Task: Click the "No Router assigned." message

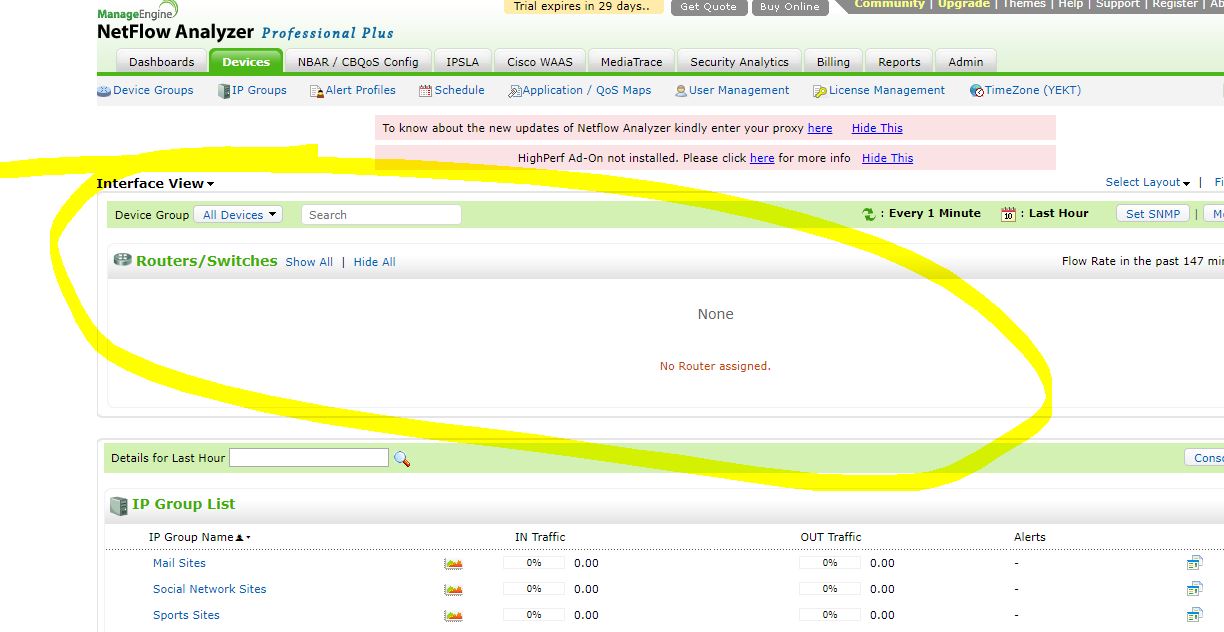Action: click(x=715, y=367)
